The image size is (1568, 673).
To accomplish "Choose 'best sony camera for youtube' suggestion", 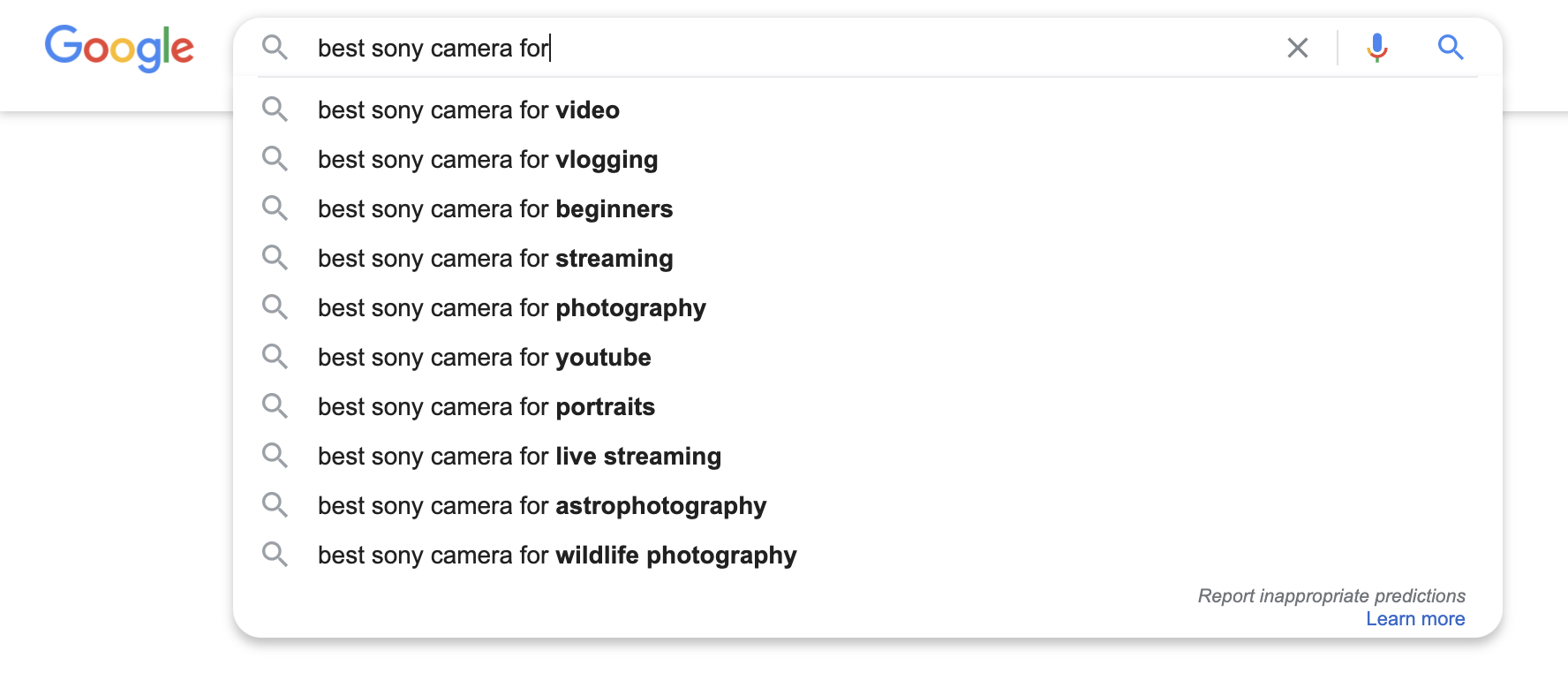I will point(868,357).
